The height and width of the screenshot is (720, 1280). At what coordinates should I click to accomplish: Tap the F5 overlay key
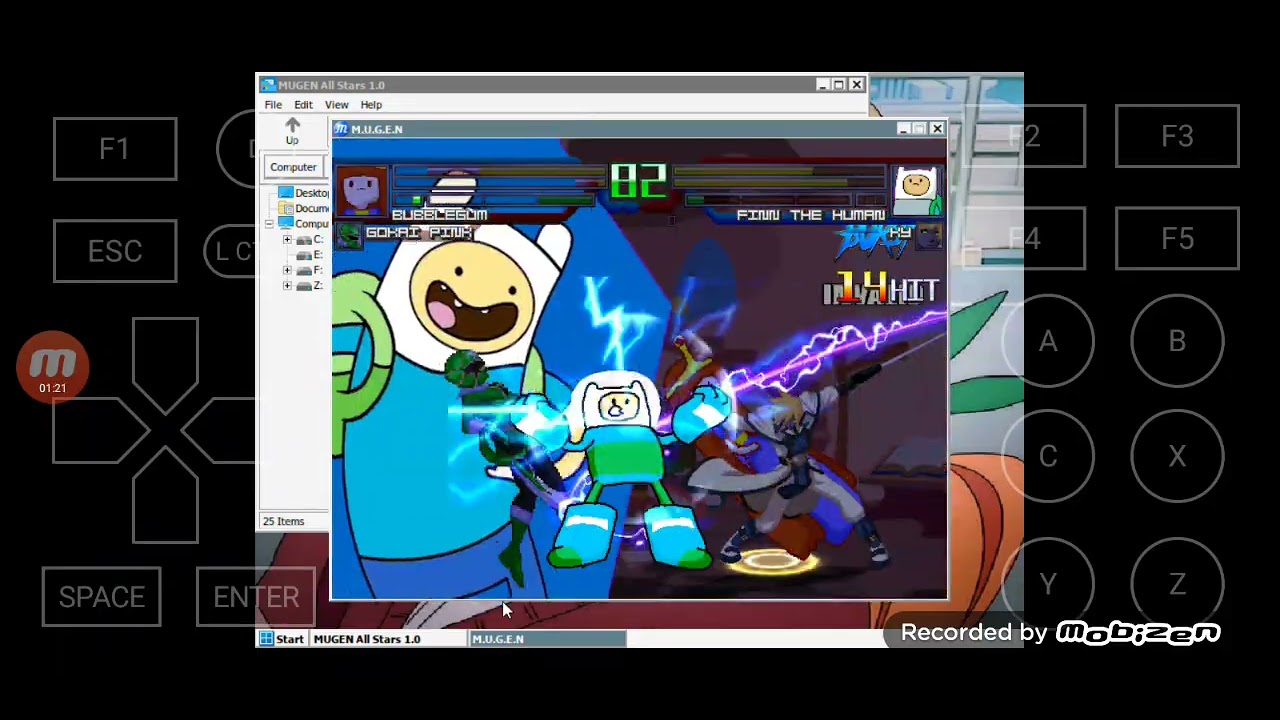pyautogui.click(x=1177, y=239)
